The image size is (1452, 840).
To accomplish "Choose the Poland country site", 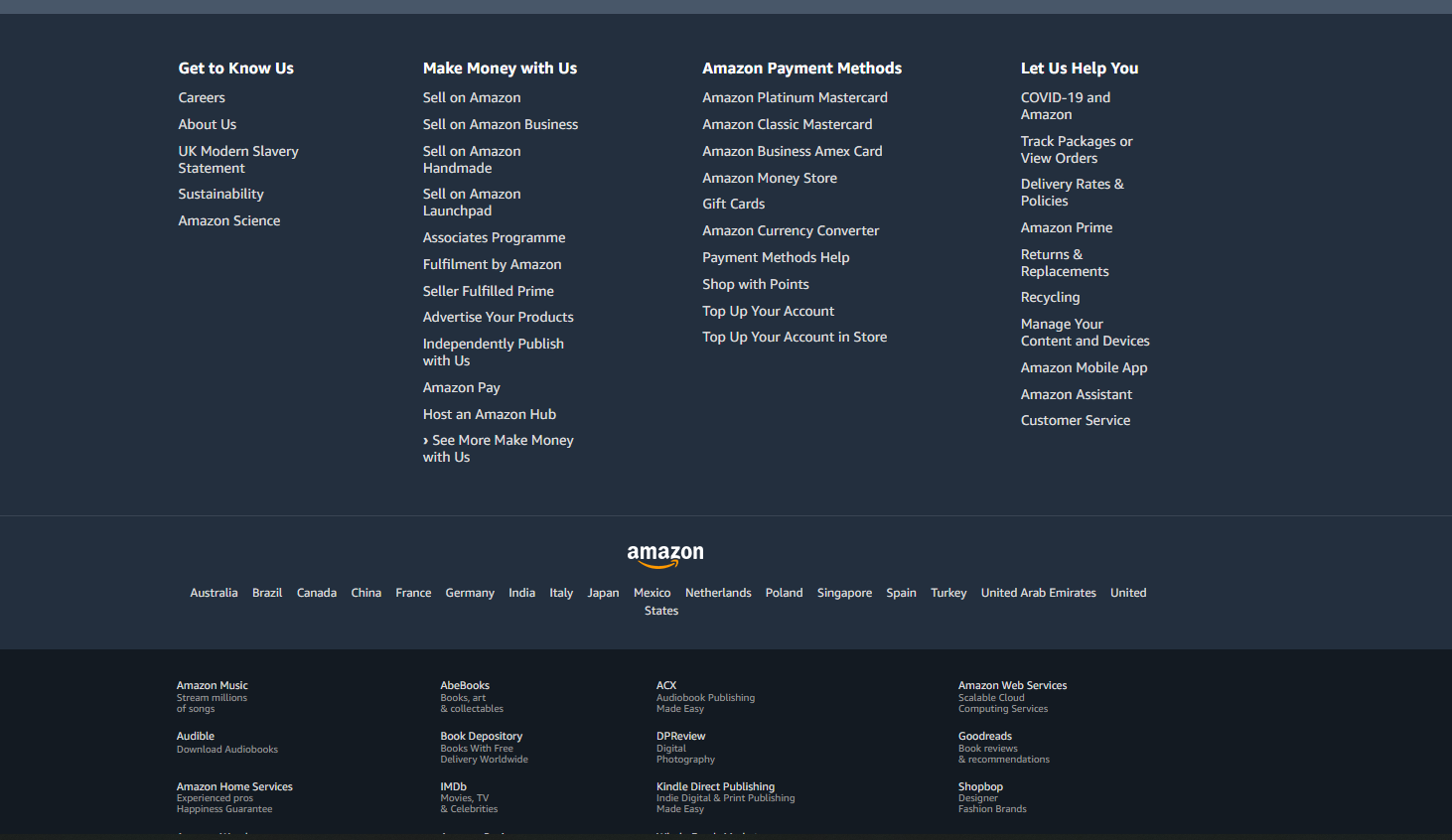I will 785,593.
